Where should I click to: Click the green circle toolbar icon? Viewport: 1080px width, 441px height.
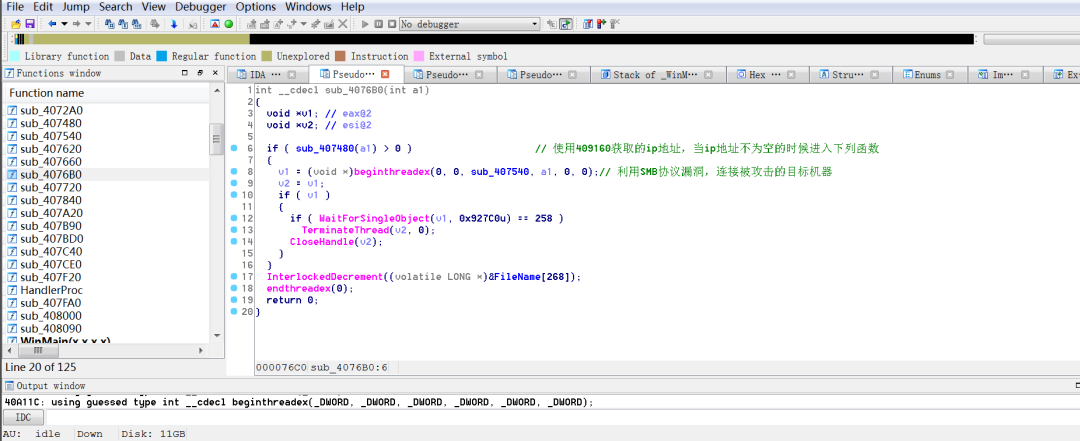229,23
